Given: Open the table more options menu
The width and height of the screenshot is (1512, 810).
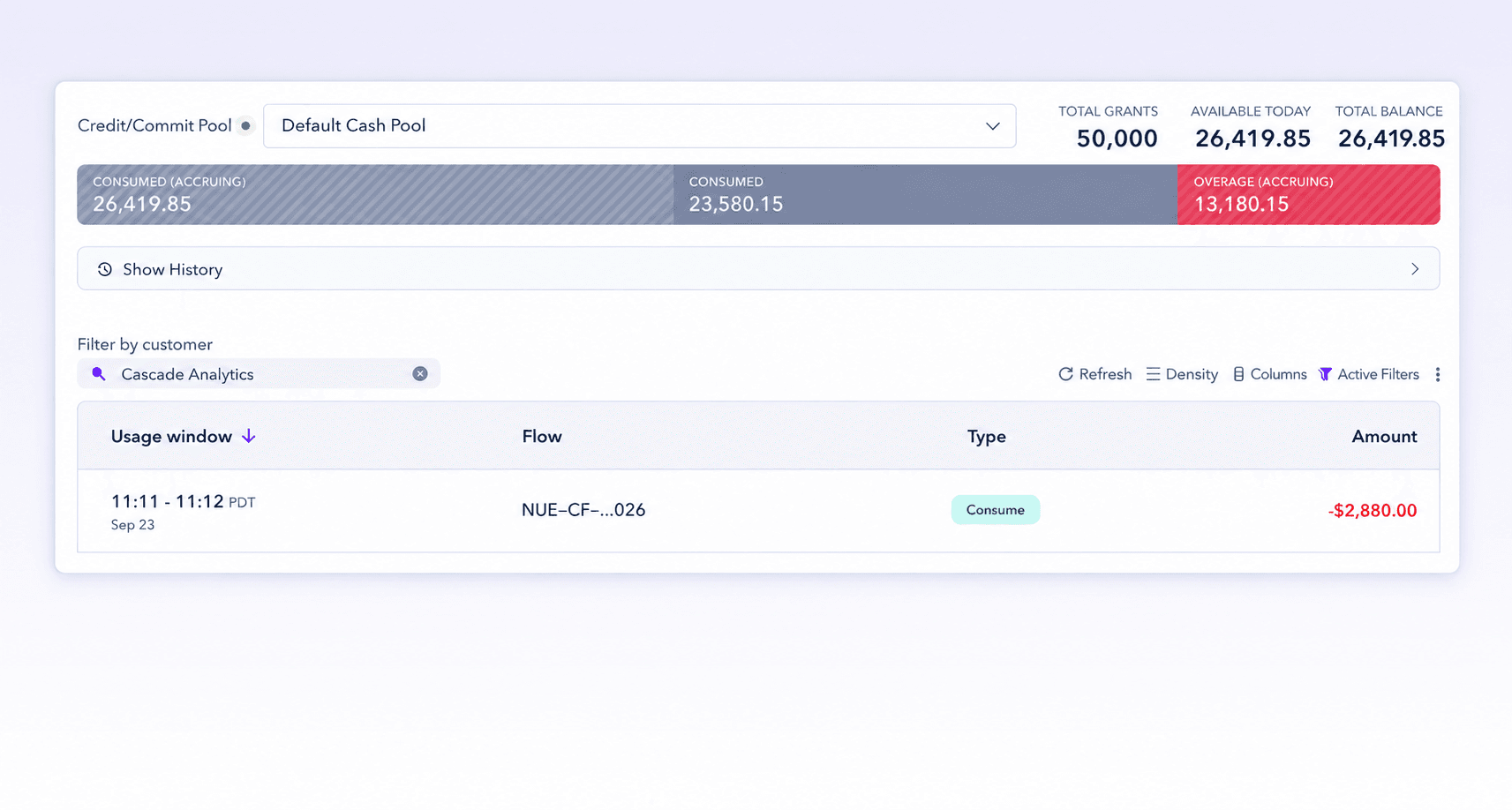Looking at the screenshot, I should click(x=1438, y=374).
